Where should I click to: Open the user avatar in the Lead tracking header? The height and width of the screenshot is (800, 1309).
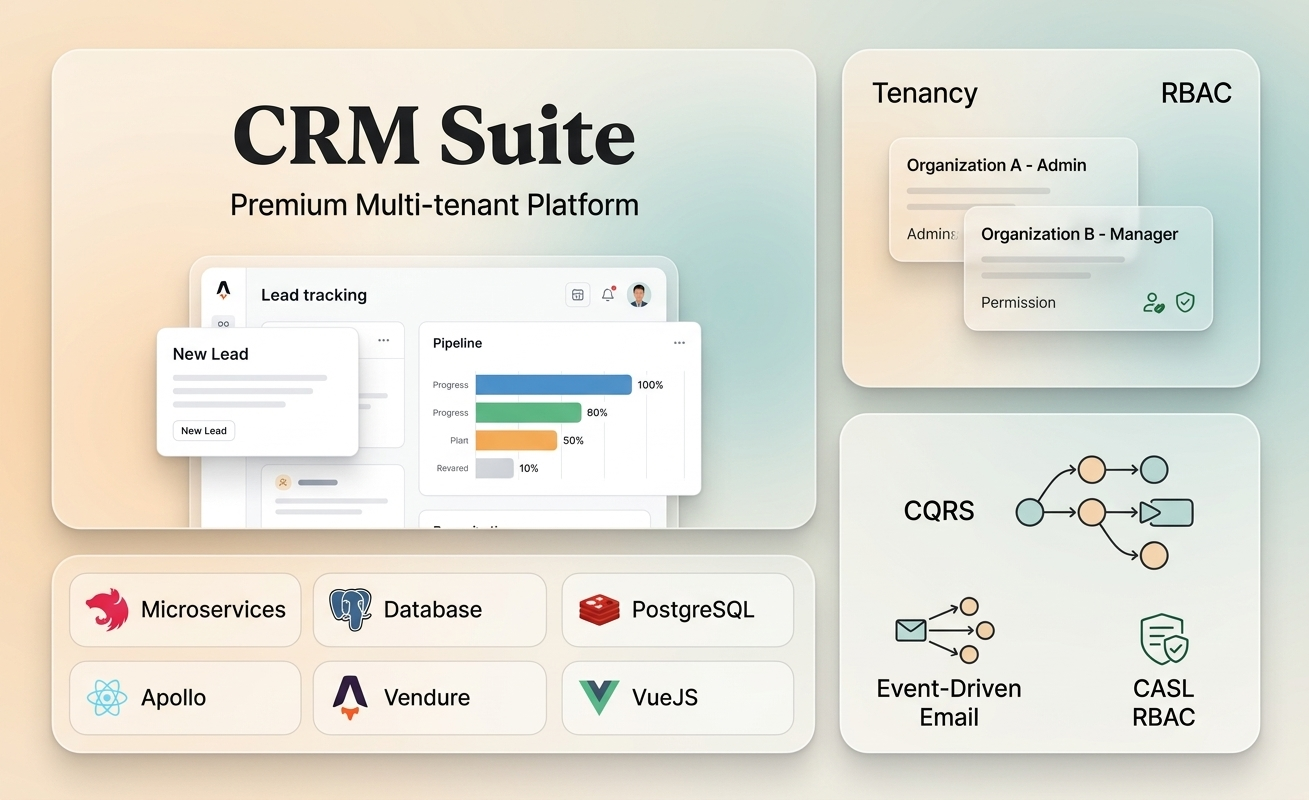pyautogui.click(x=639, y=294)
